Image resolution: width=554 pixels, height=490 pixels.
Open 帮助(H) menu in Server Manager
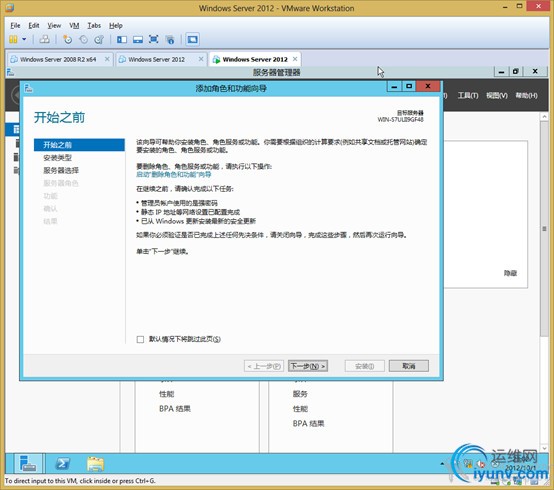point(526,95)
